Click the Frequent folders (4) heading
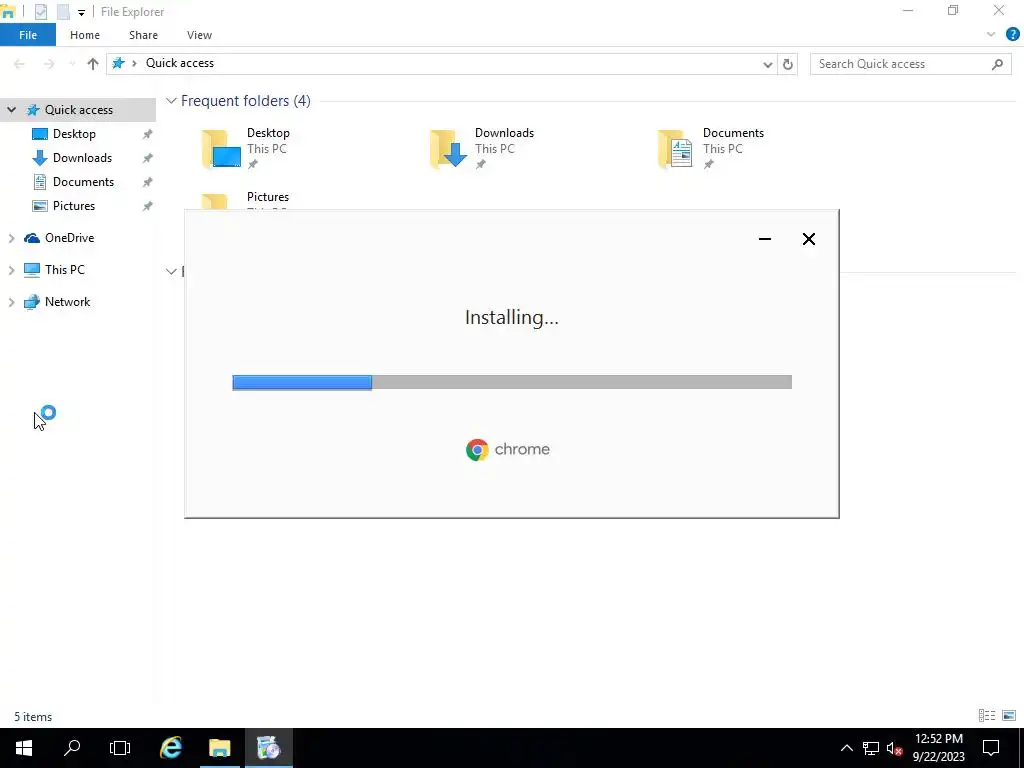1024x768 pixels. 246,101
